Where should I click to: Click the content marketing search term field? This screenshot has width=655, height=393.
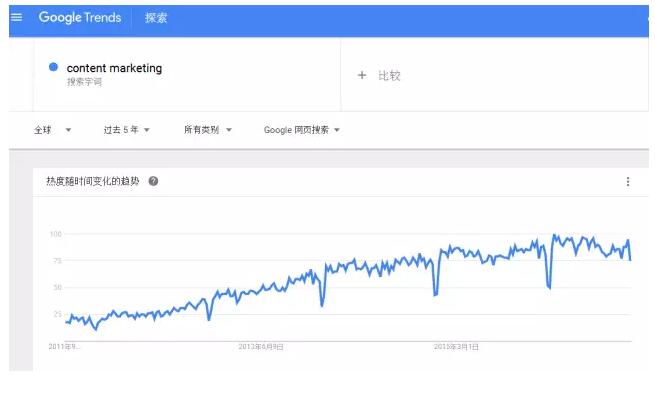click(x=186, y=74)
